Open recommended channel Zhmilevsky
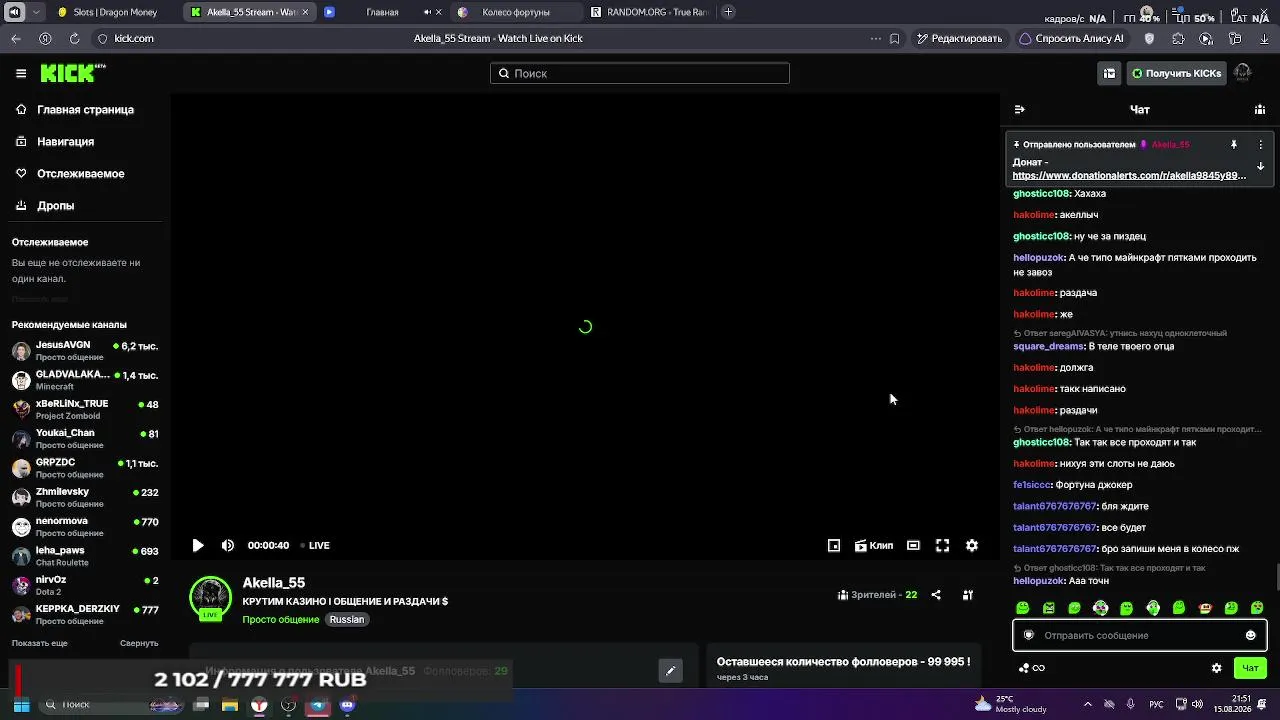 coord(85,498)
